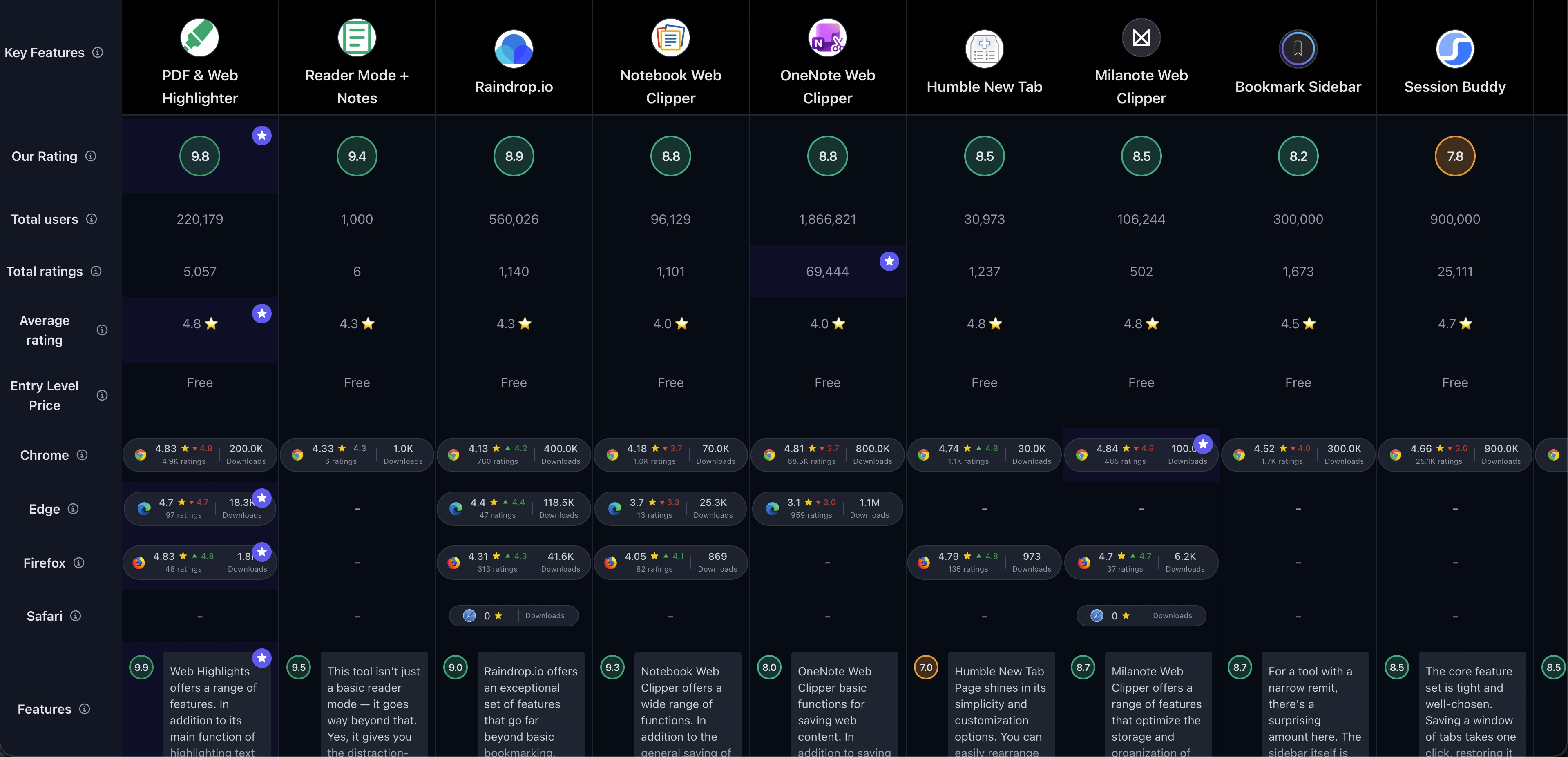Open Reader Mode + Notes Chrome store pill
This screenshot has width=1568, height=757.
[x=357, y=454]
